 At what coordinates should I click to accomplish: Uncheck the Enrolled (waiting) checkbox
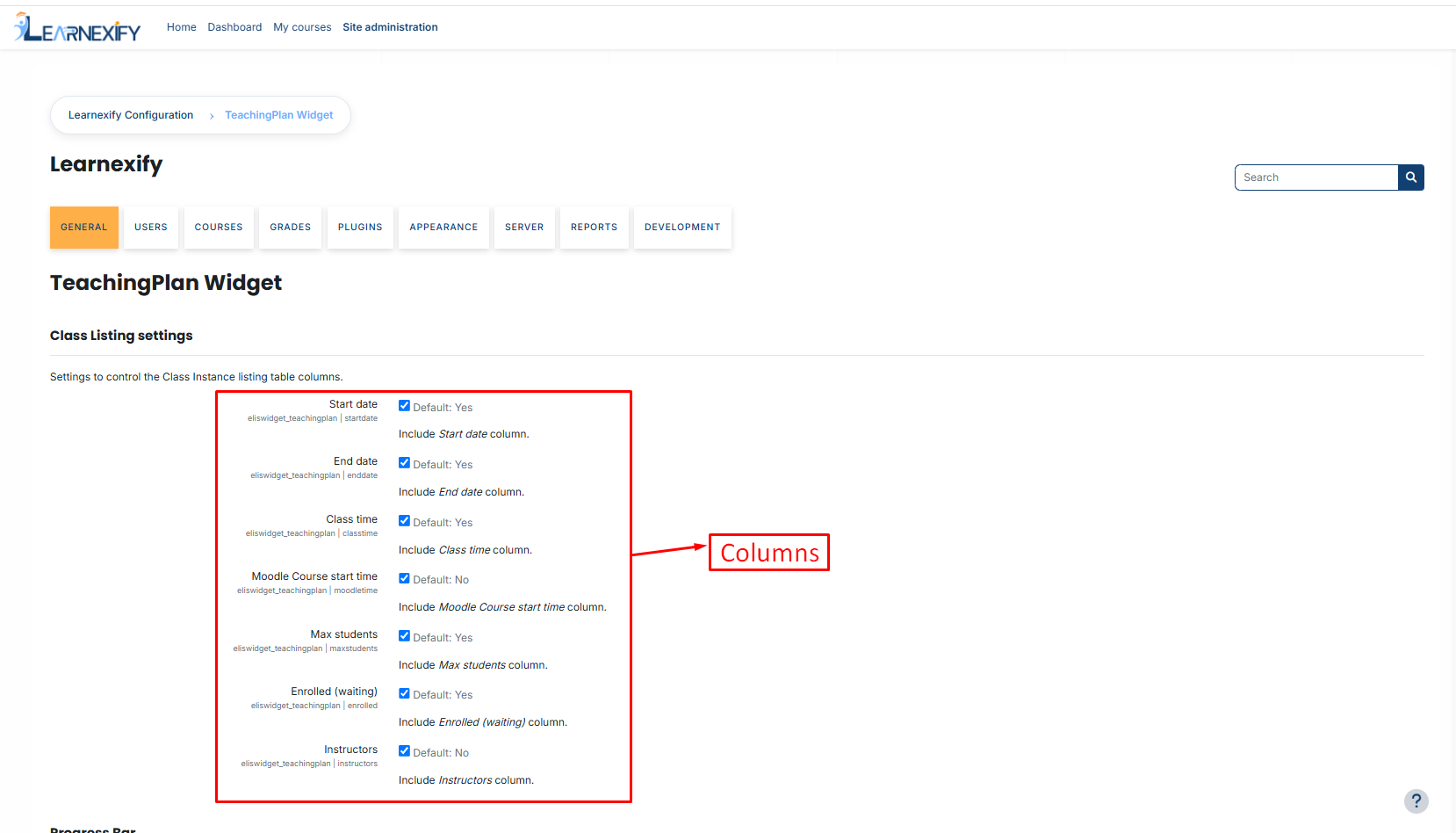coord(404,693)
